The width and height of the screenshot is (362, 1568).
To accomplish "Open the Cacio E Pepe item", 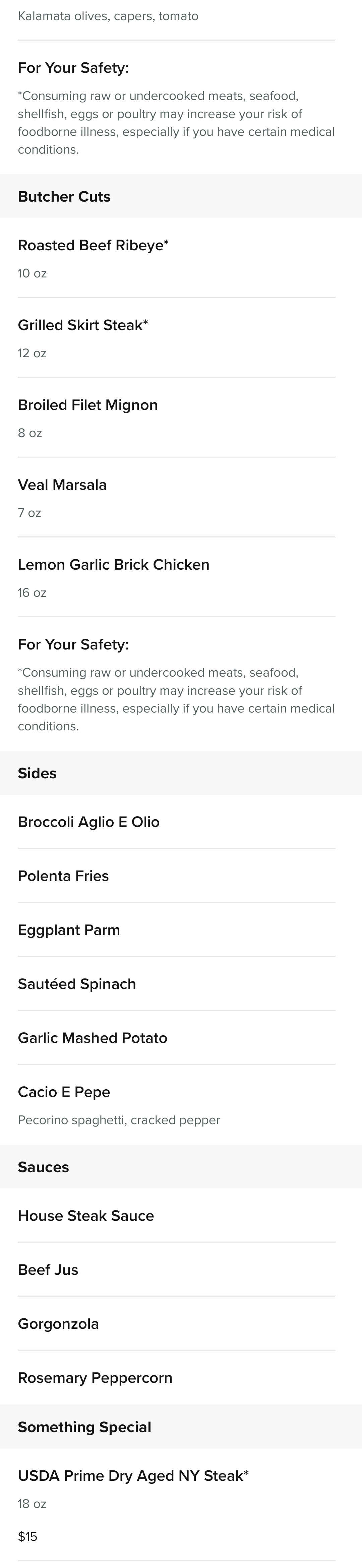I will pos(176,1105).
